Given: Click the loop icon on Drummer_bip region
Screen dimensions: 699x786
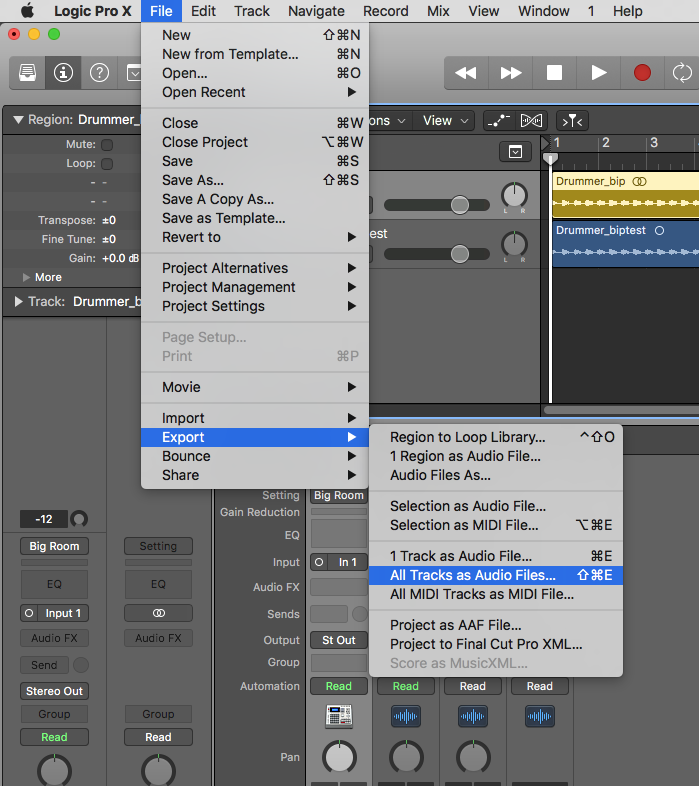Looking at the screenshot, I should click(639, 181).
